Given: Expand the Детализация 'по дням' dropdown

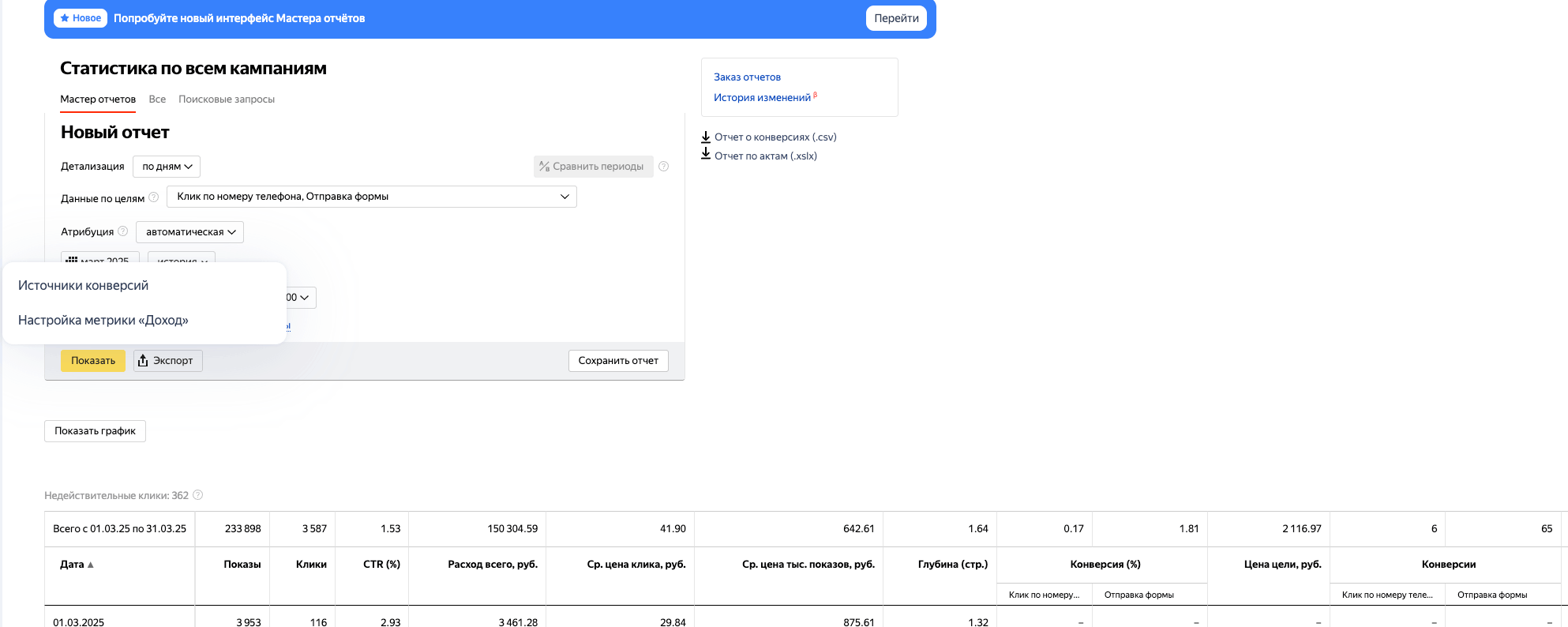Looking at the screenshot, I should pyautogui.click(x=167, y=167).
